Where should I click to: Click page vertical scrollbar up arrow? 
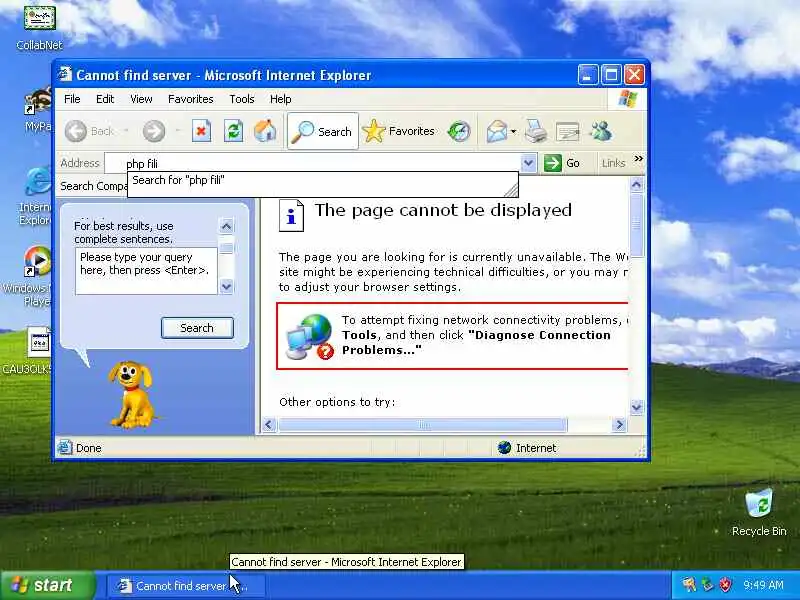pos(636,185)
